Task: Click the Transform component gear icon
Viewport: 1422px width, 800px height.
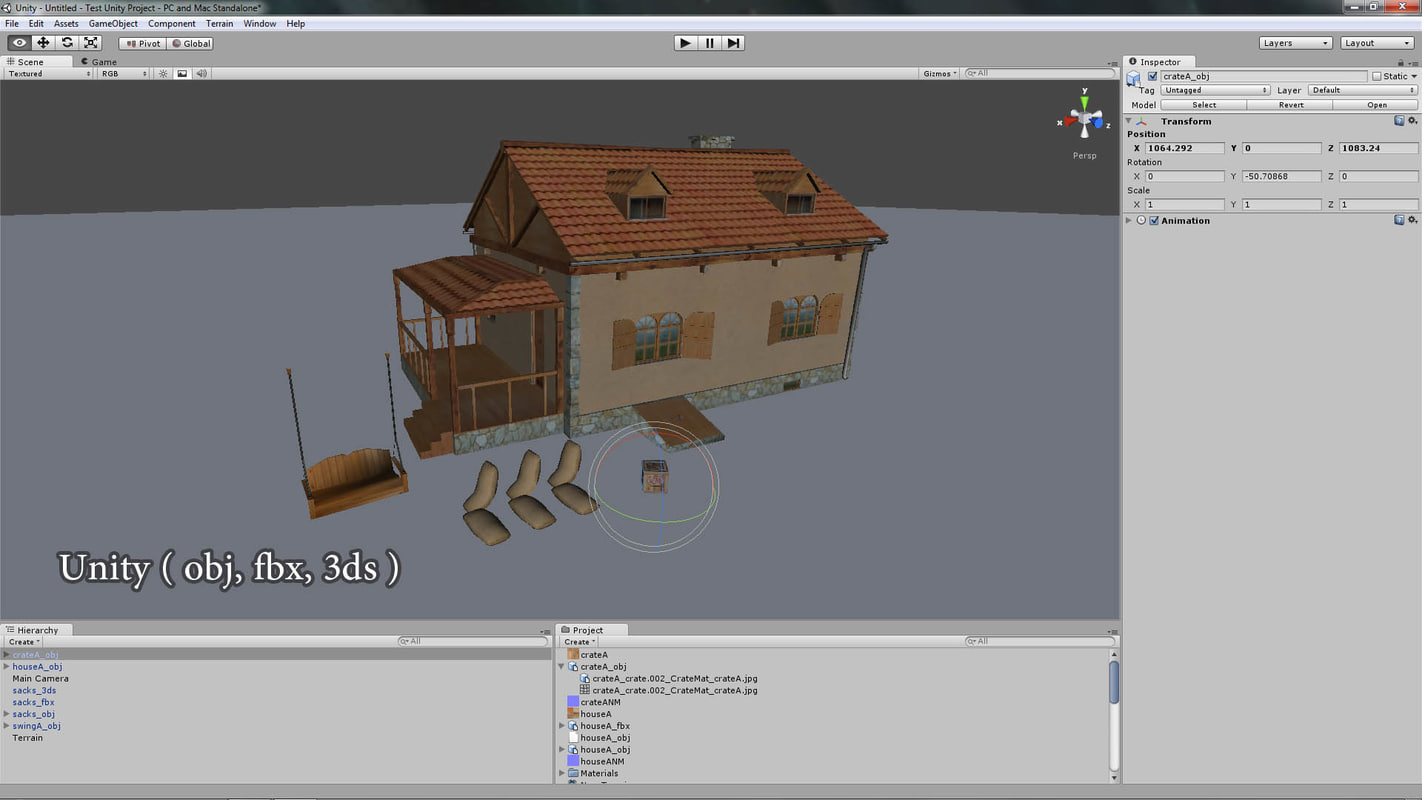Action: click(x=1412, y=121)
